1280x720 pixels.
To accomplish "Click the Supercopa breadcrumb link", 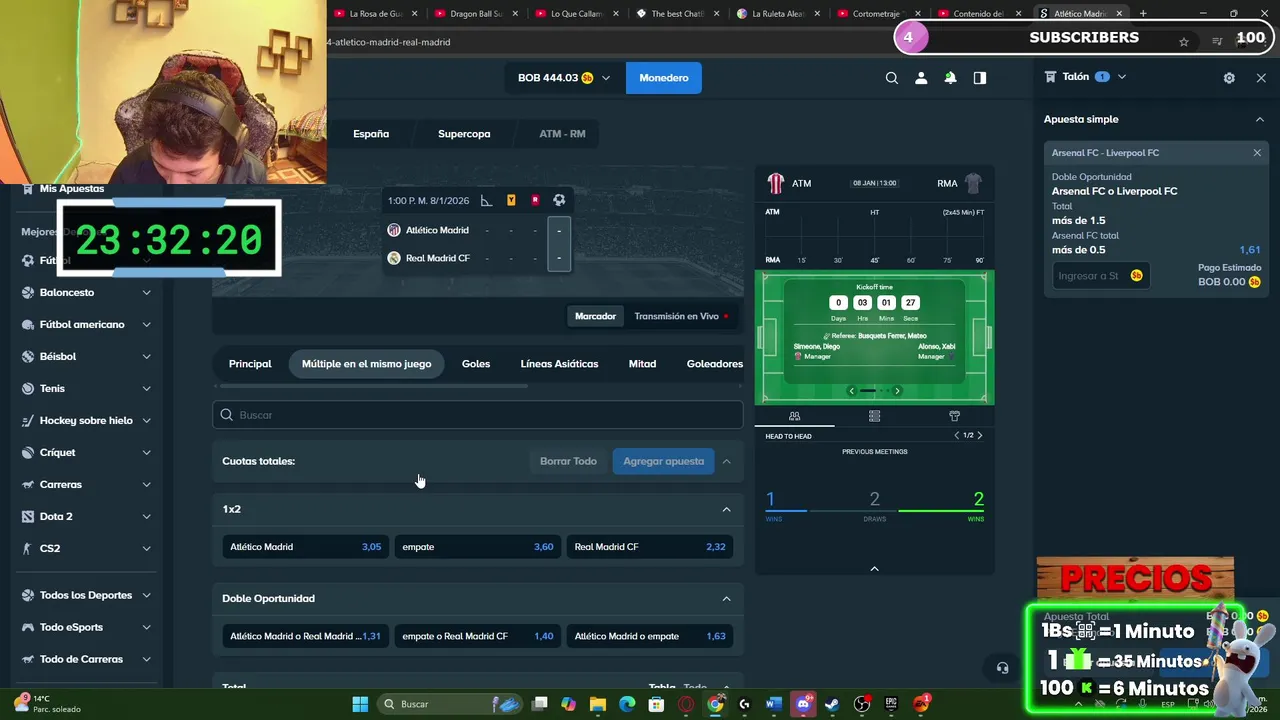I will 464,134.
